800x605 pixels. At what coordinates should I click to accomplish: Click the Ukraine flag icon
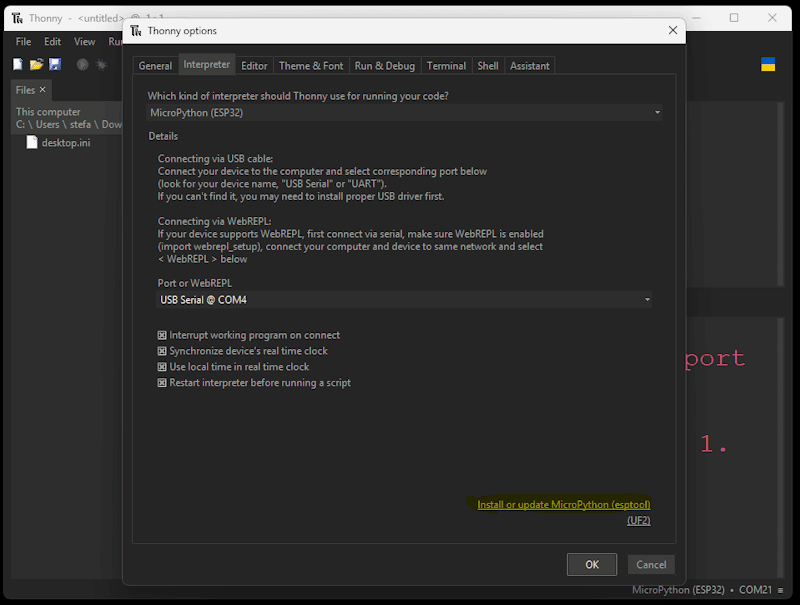pyautogui.click(x=768, y=64)
